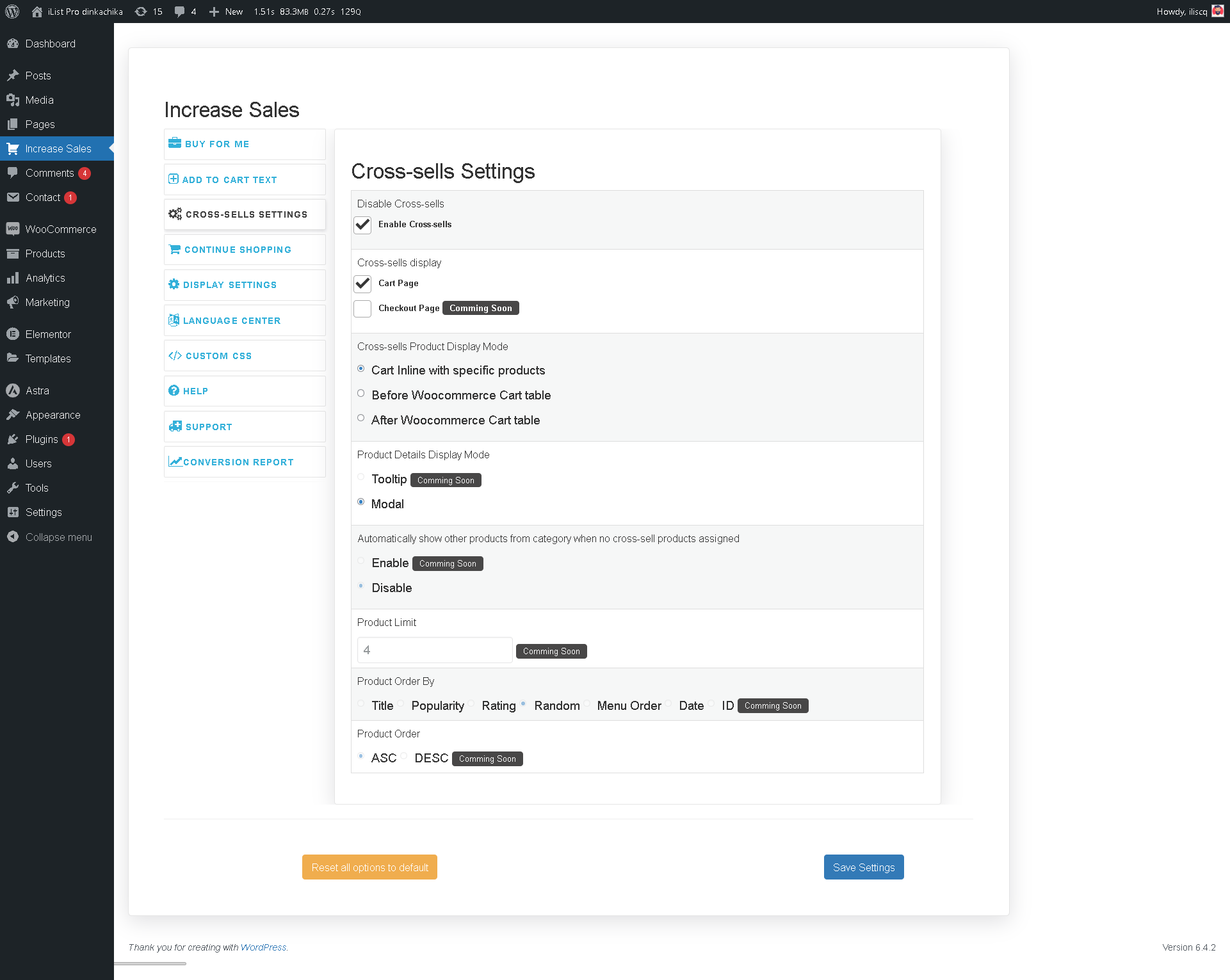1230x980 pixels.
Task: Click the updates refresh icon
Action: pyautogui.click(x=141, y=12)
